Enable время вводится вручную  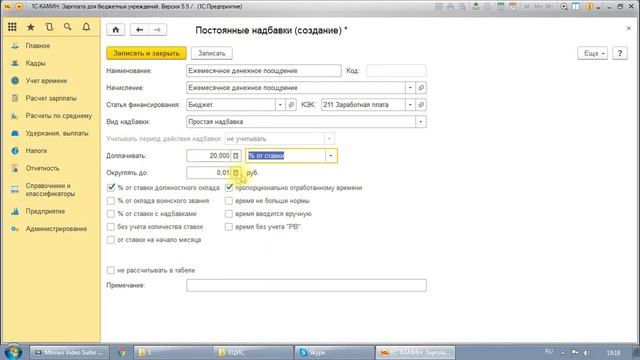coord(229,214)
